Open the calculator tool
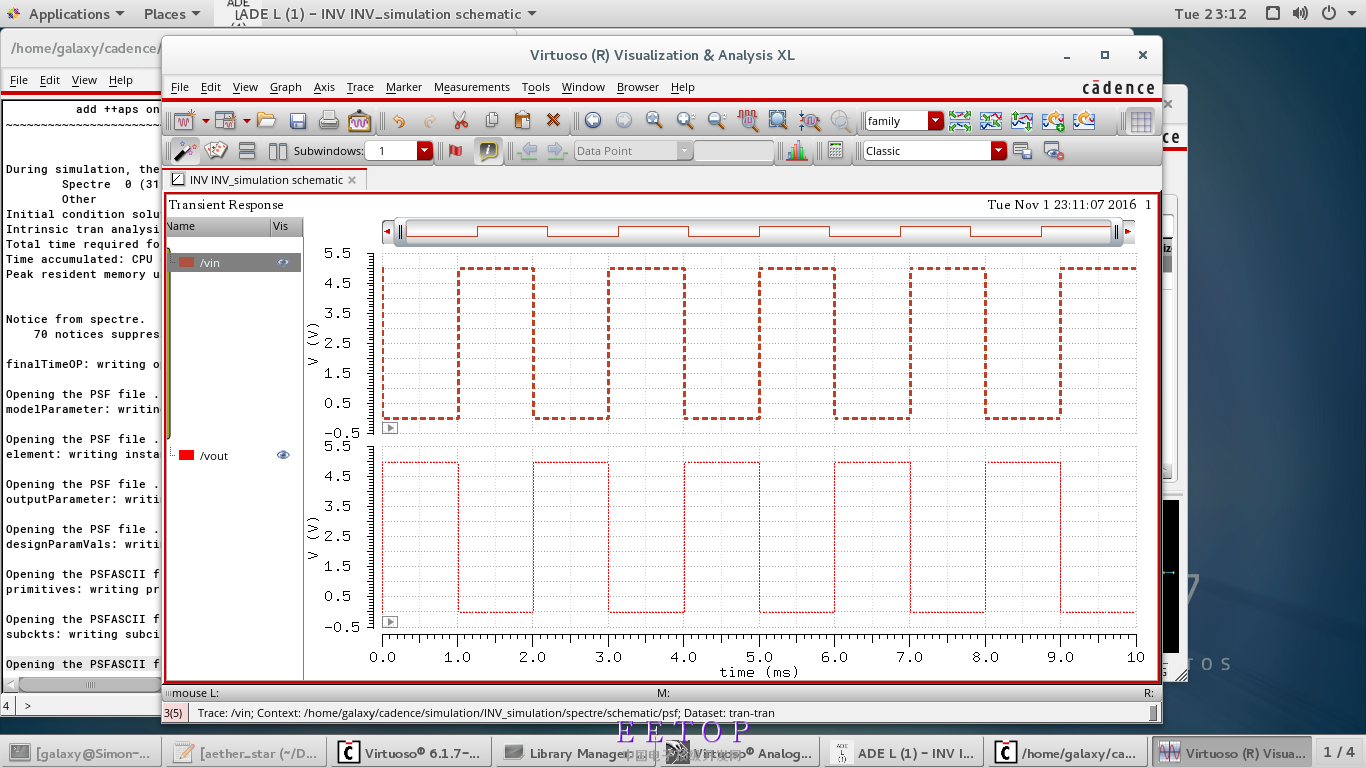Image resolution: width=1366 pixels, height=768 pixels. pyautogui.click(x=836, y=151)
